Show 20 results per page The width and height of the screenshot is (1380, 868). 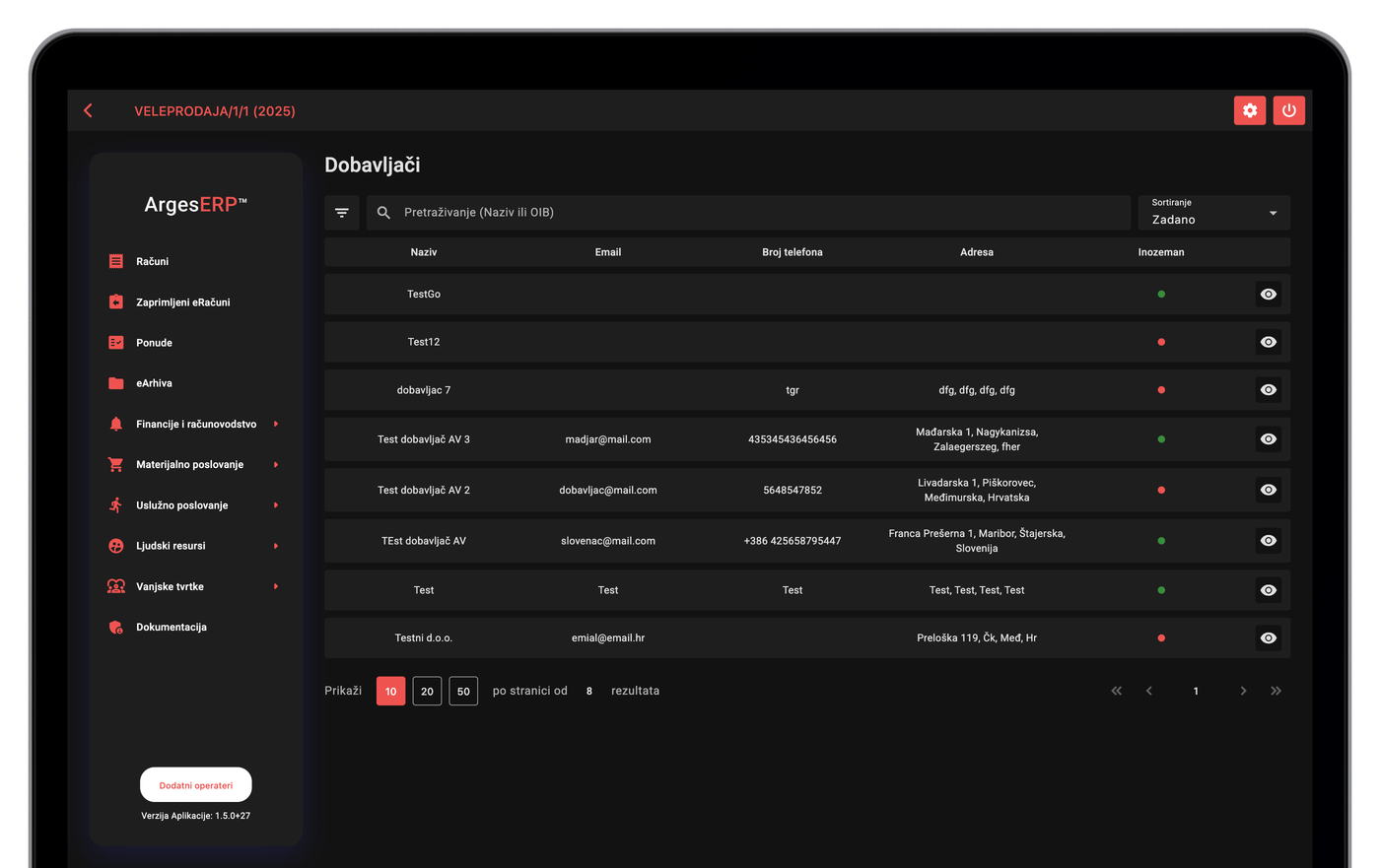427,691
